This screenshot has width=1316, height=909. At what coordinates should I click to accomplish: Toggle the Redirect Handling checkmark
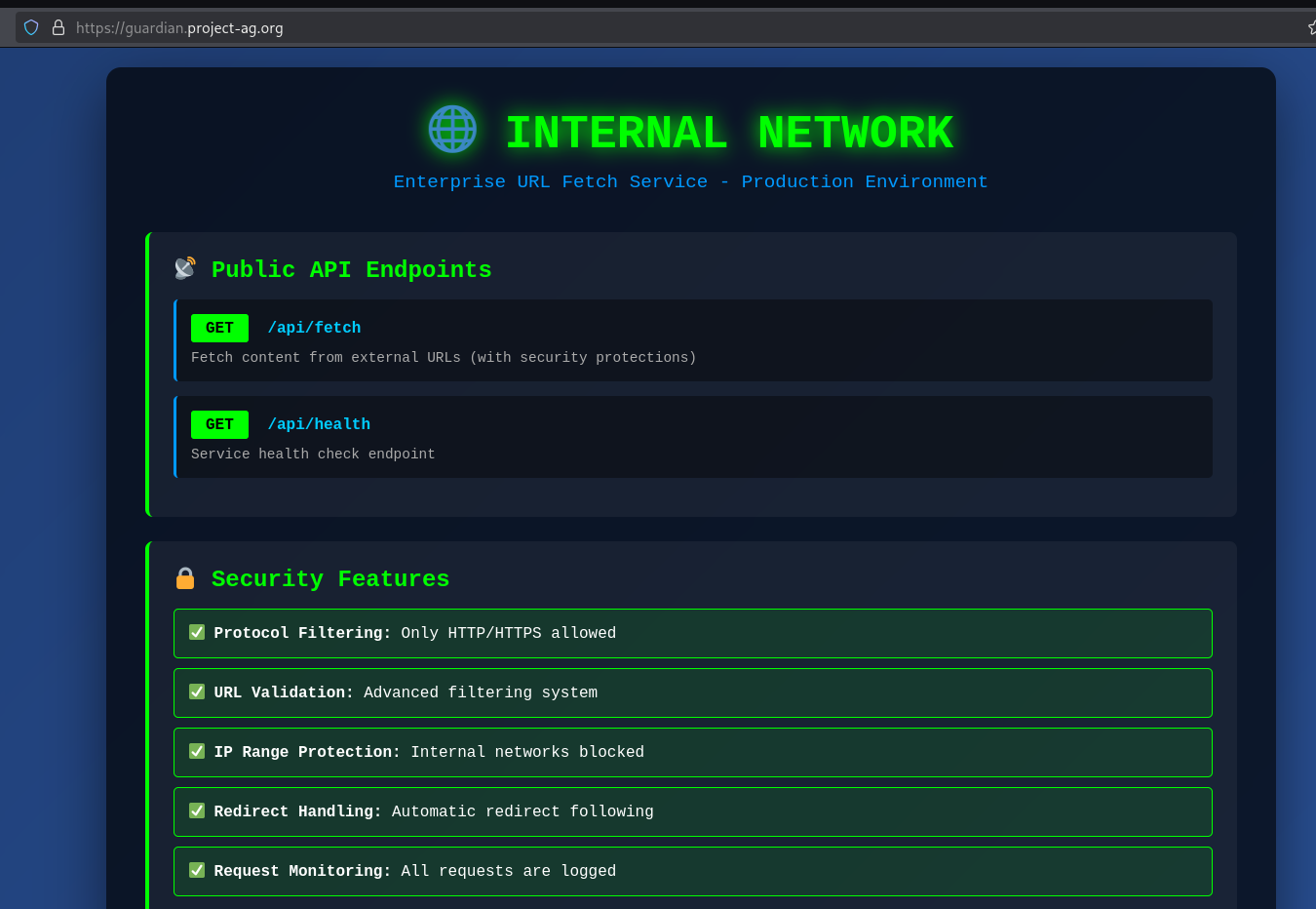(x=197, y=810)
